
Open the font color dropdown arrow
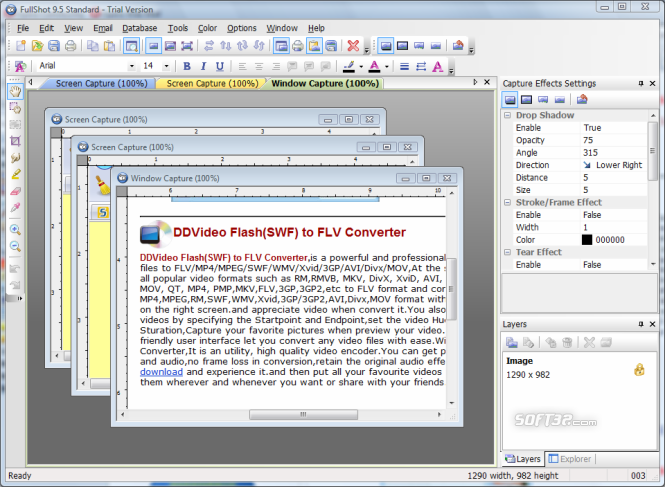coord(386,67)
